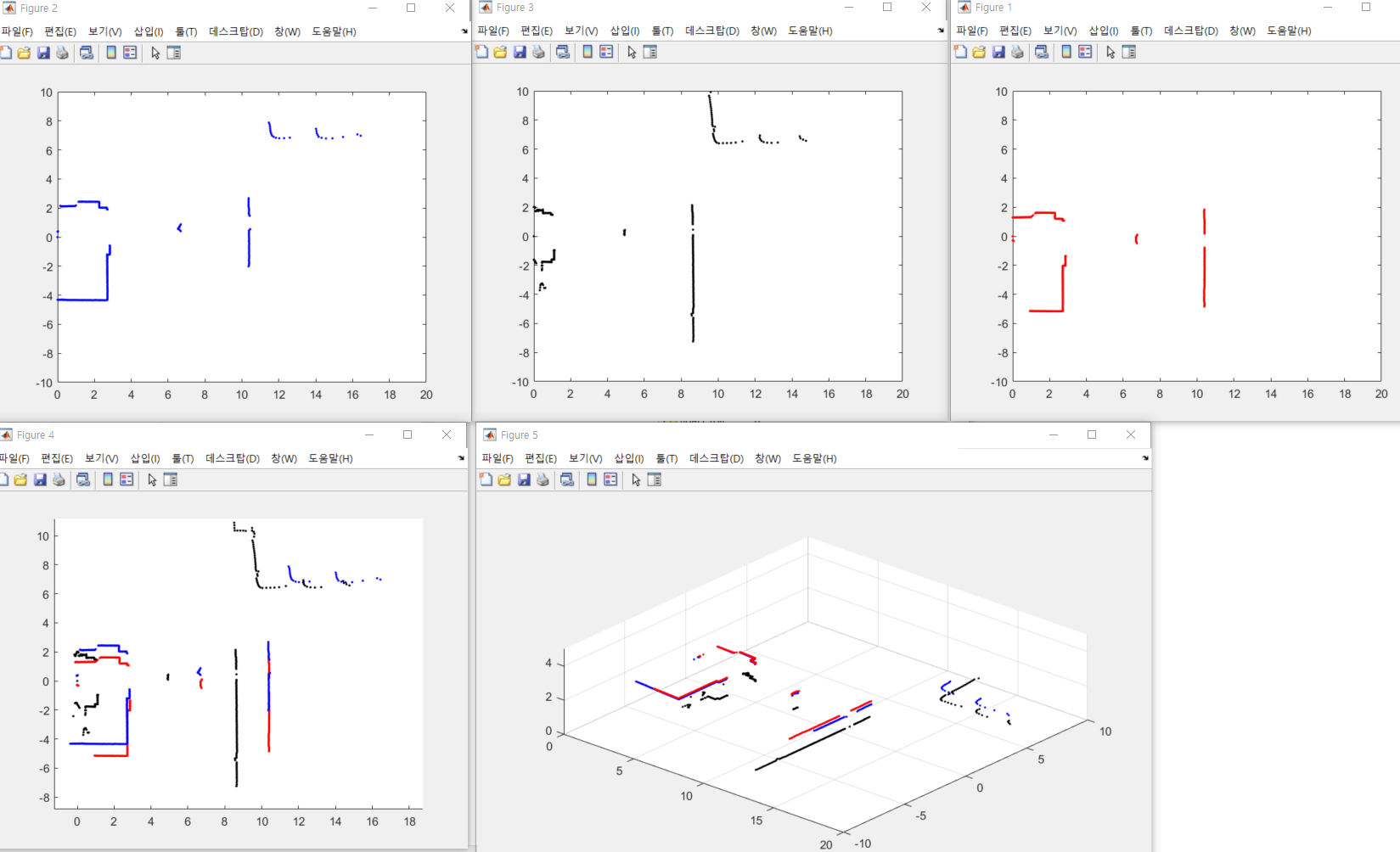1400x852 pixels.
Task: Select the Edit Plot arrow in Figure 1
Action: [x=1110, y=52]
